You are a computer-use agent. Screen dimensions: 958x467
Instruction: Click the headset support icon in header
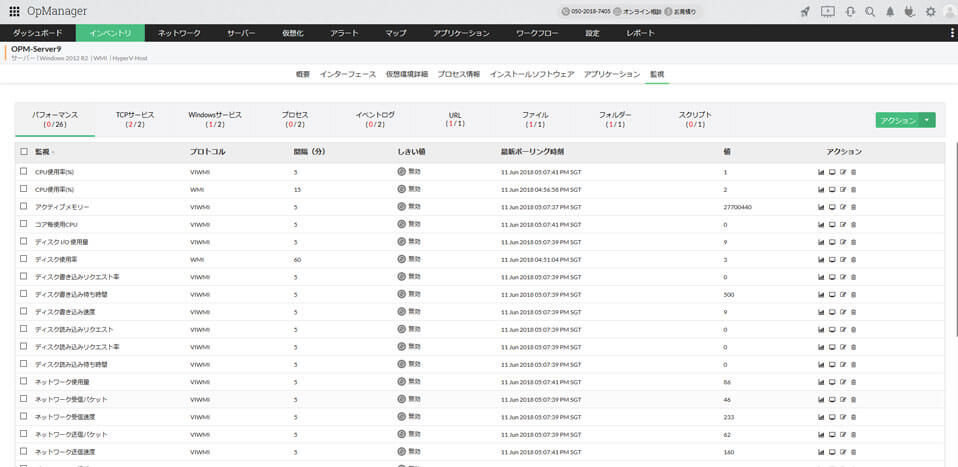click(849, 12)
